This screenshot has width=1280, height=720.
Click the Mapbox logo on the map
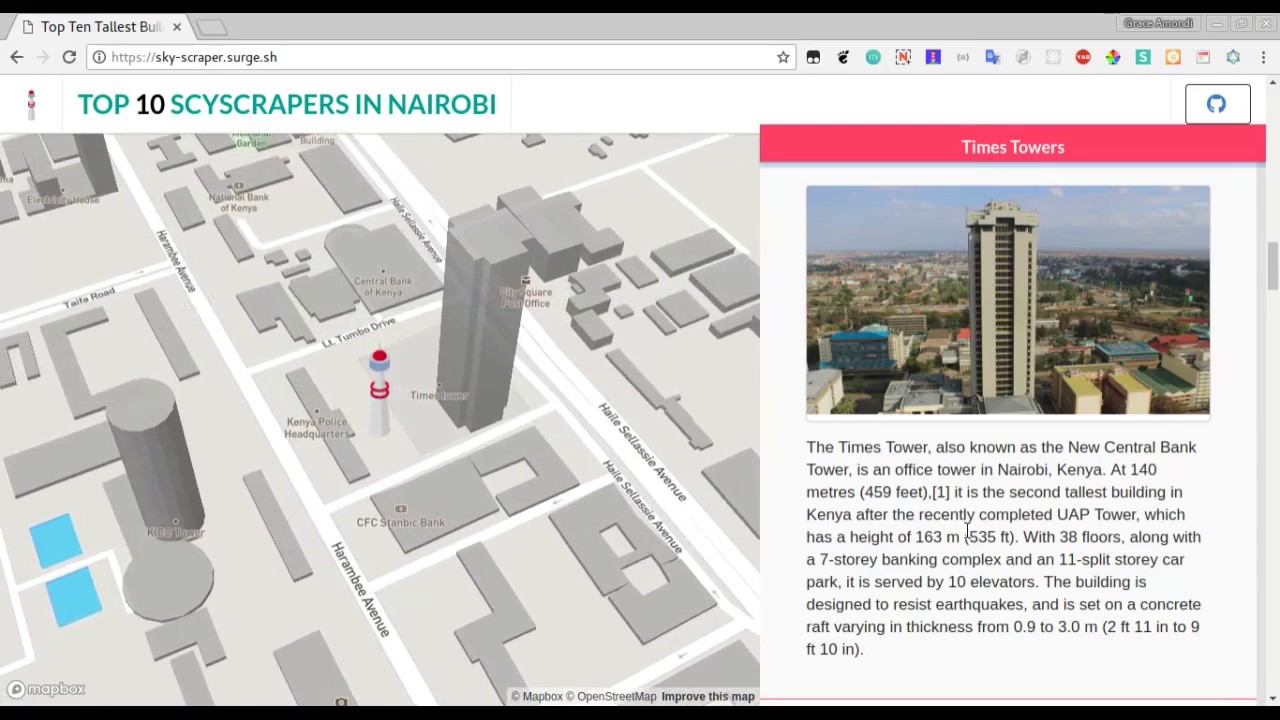[46, 689]
